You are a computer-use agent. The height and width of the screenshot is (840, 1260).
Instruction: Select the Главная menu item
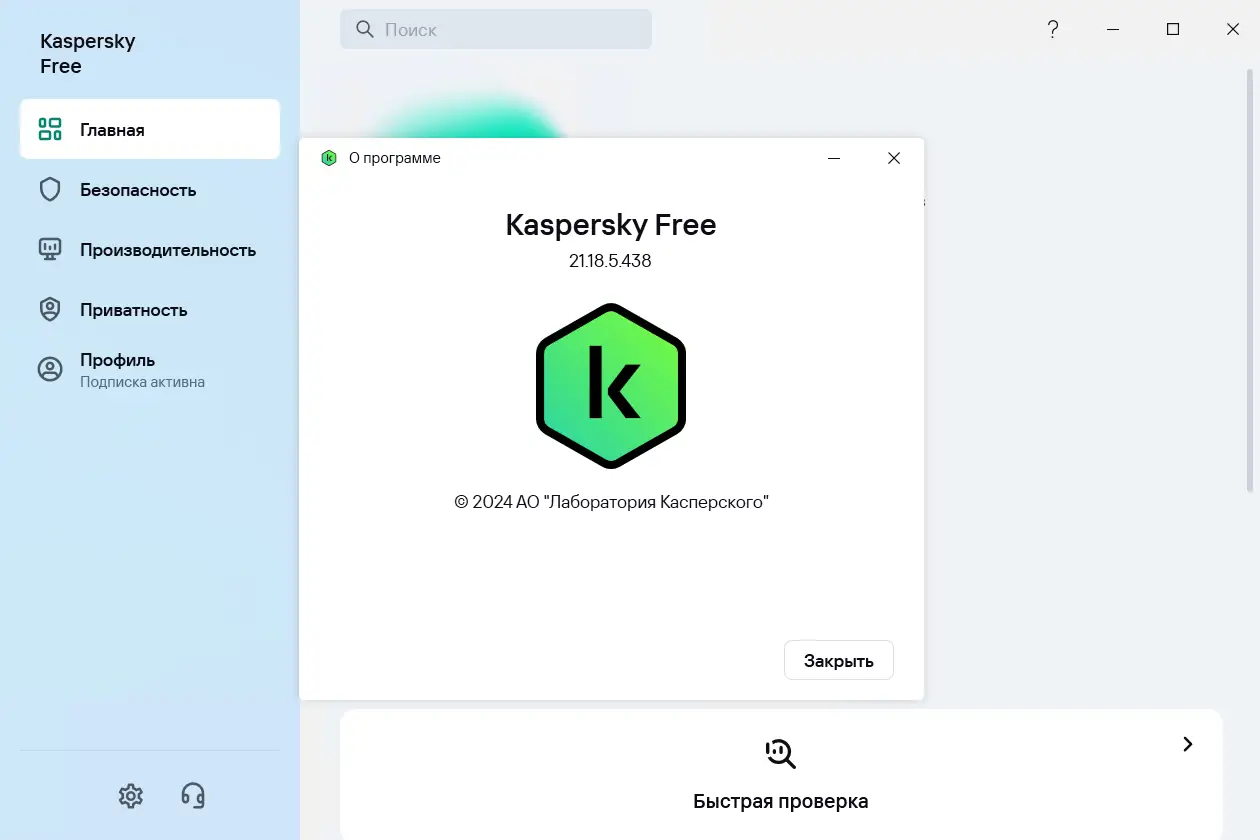[x=113, y=129]
